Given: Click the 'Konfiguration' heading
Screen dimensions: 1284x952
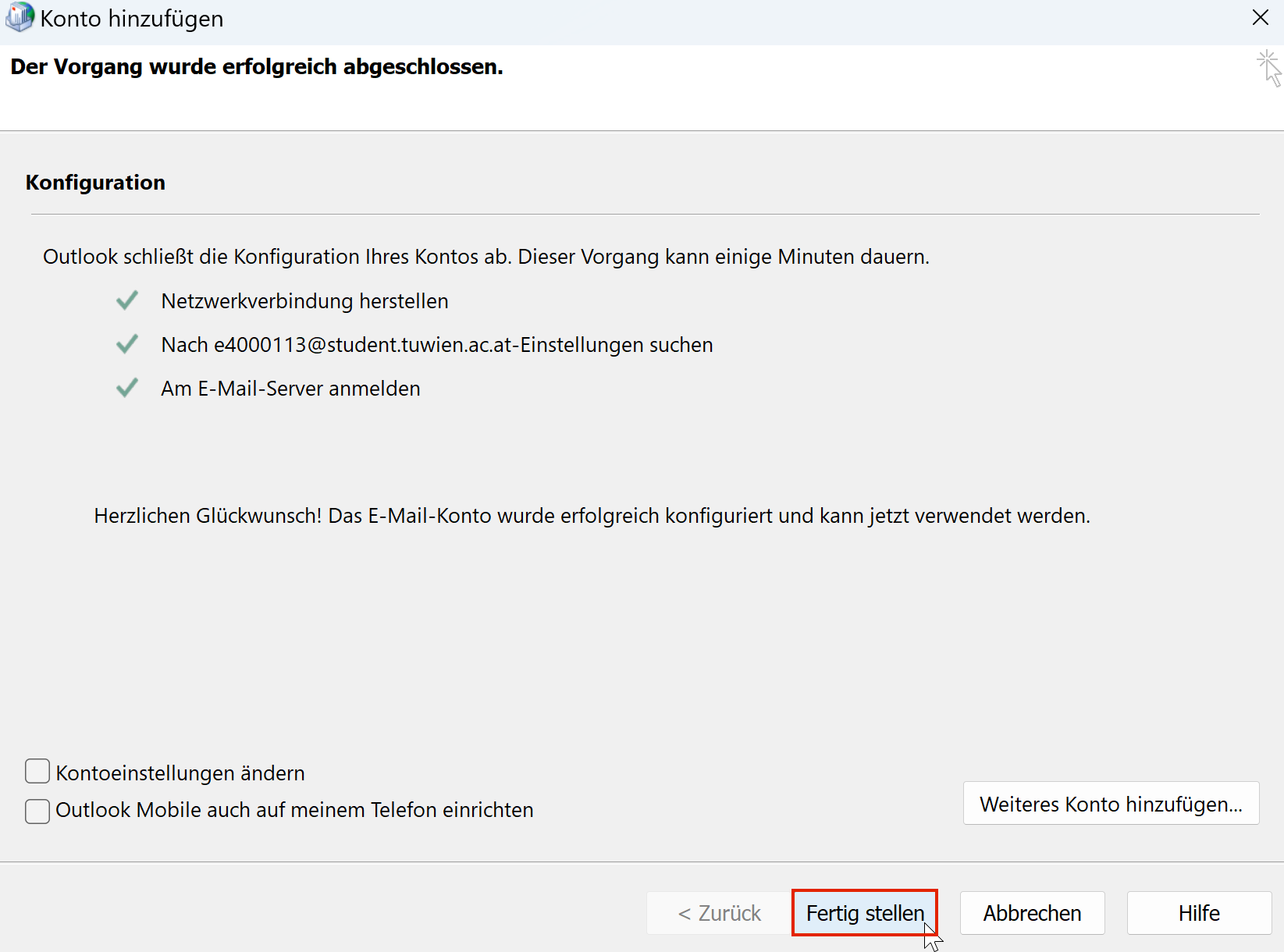Looking at the screenshot, I should click(95, 183).
